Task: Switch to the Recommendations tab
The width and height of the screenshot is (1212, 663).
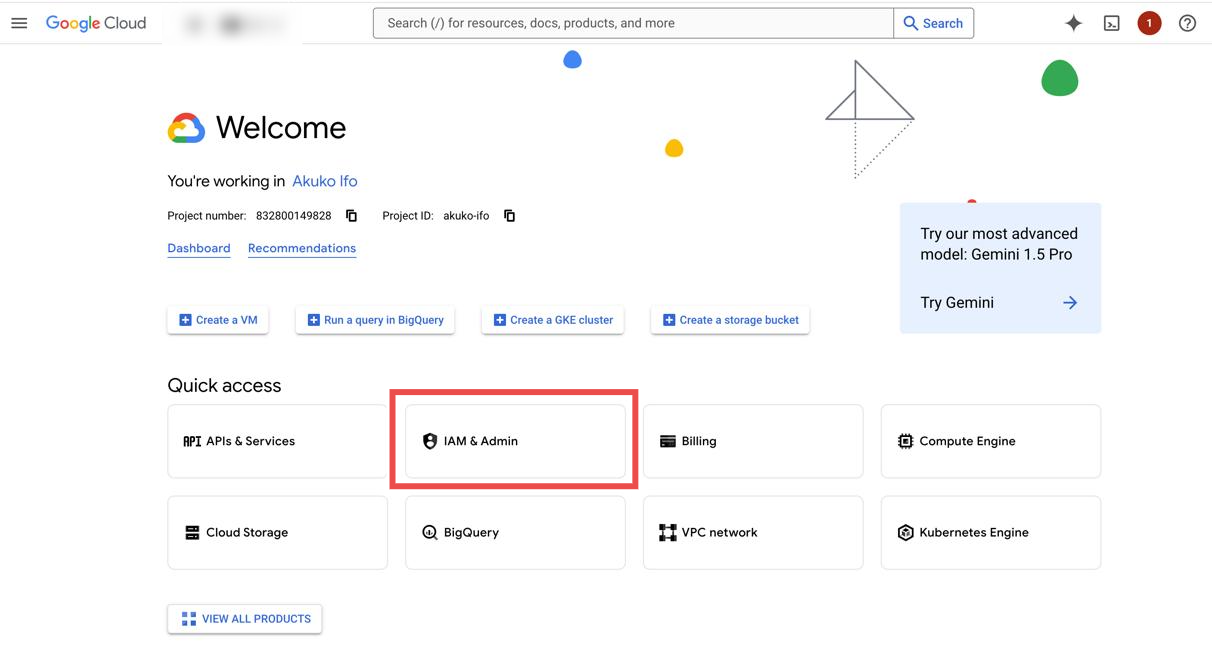Action: coord(302,248)
